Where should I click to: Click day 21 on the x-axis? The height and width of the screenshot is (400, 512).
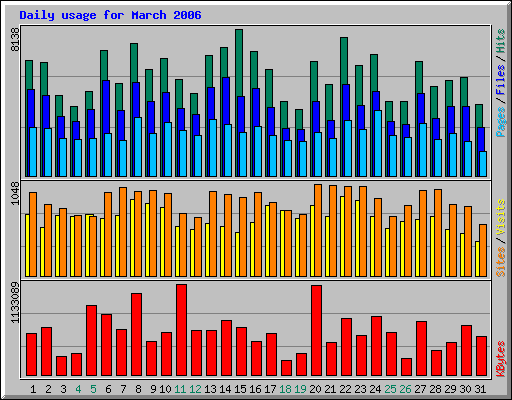click(330, 389)
